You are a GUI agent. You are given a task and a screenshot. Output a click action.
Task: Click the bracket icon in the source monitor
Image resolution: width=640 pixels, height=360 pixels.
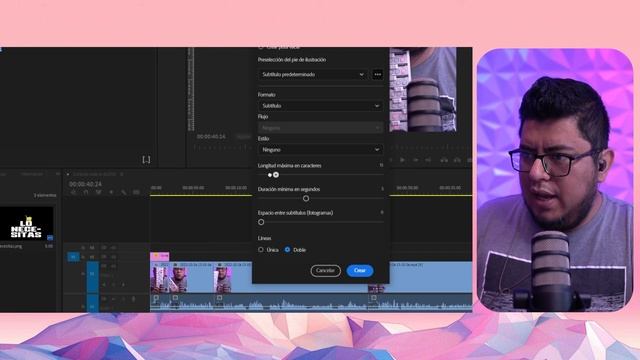pyautogui.click(x=146, y=160)
